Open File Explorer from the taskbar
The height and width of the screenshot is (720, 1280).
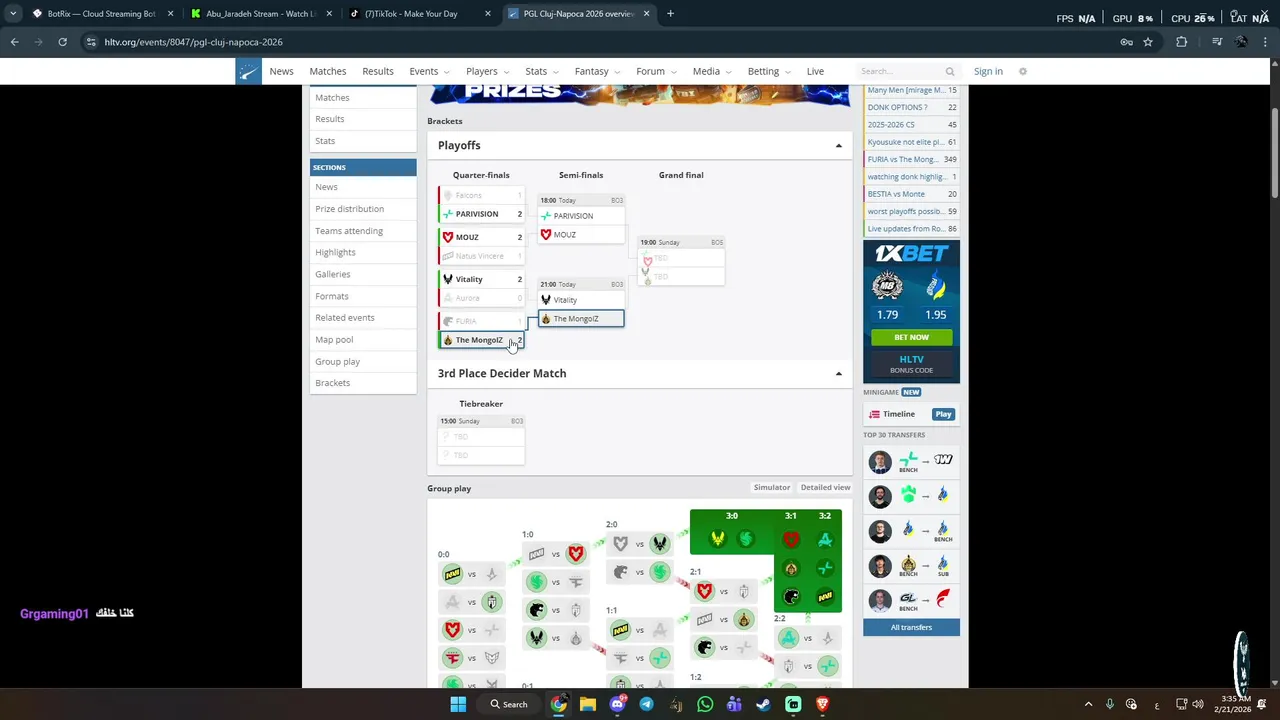coord(588,704)
